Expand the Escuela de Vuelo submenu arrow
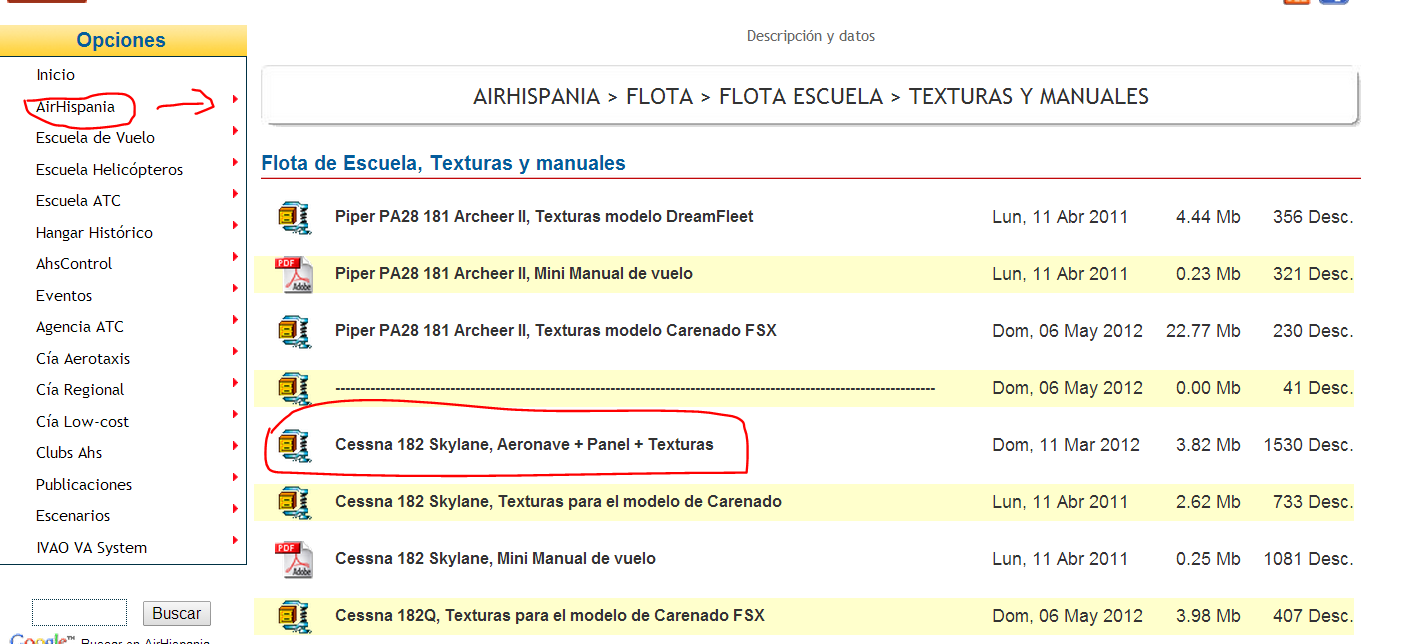 click(x=235, y=131)
